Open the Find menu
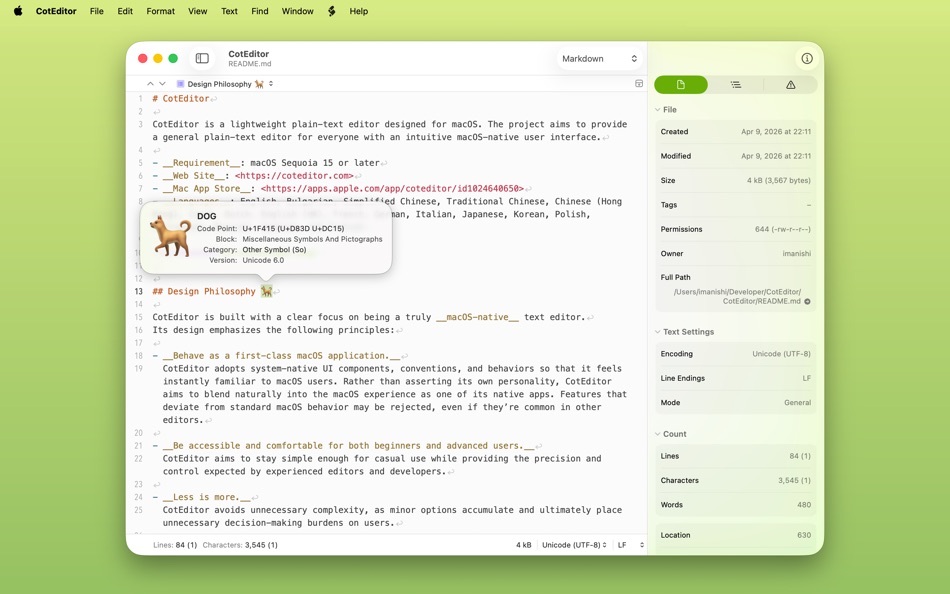The width and height of the screenshot is (950, 594). (260, 11)
